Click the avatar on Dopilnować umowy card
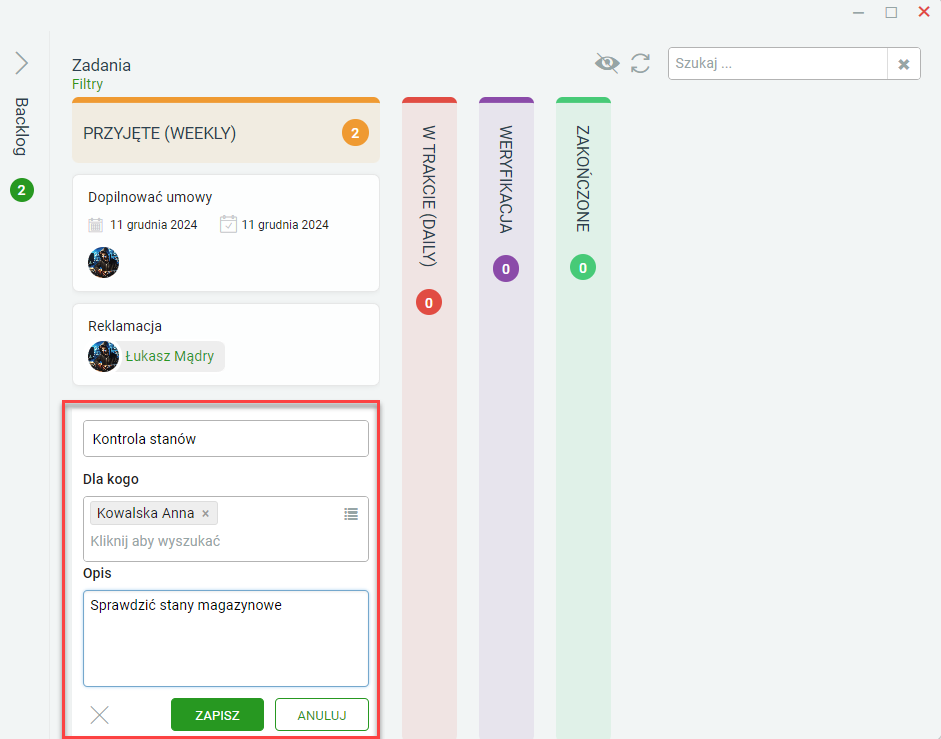 coord(103,262)
